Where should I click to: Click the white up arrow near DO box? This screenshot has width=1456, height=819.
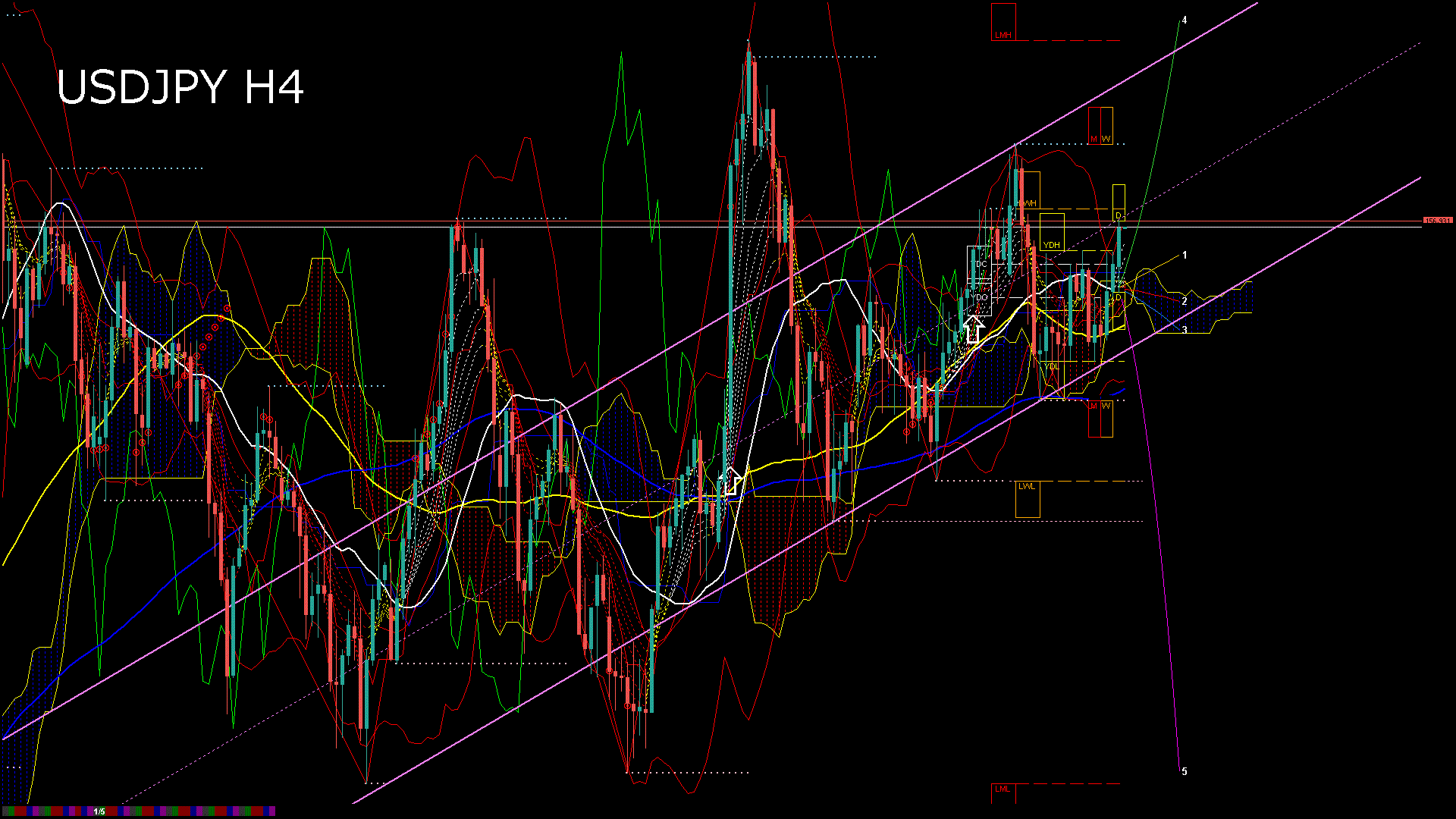point(974,330)
